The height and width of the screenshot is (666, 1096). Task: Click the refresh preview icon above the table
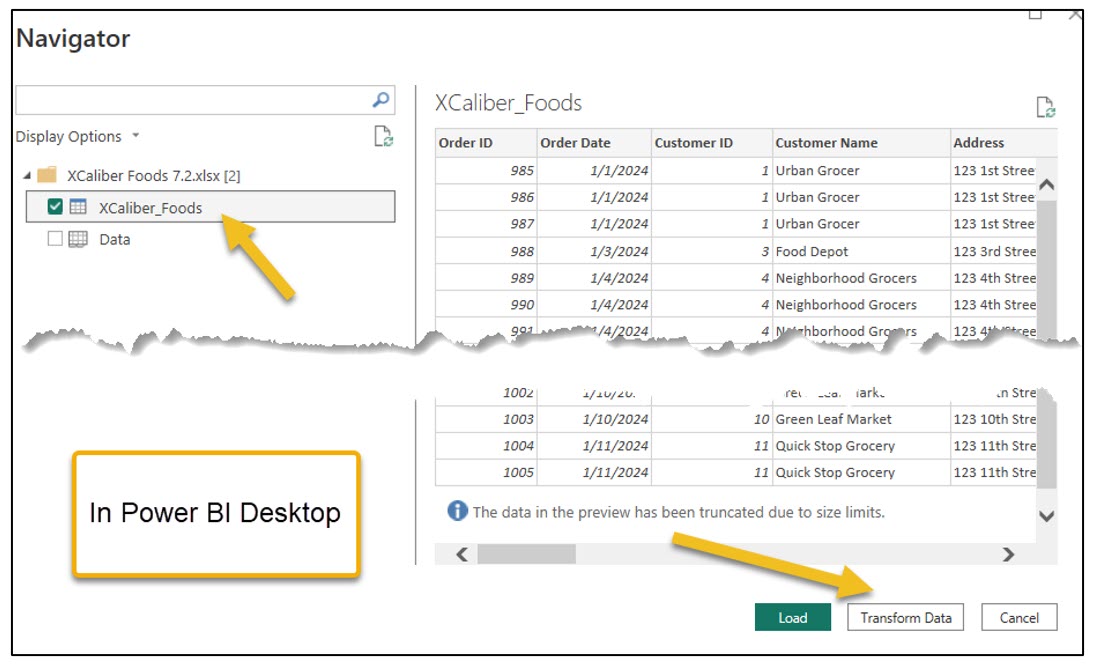click(x=1046, y=108)
